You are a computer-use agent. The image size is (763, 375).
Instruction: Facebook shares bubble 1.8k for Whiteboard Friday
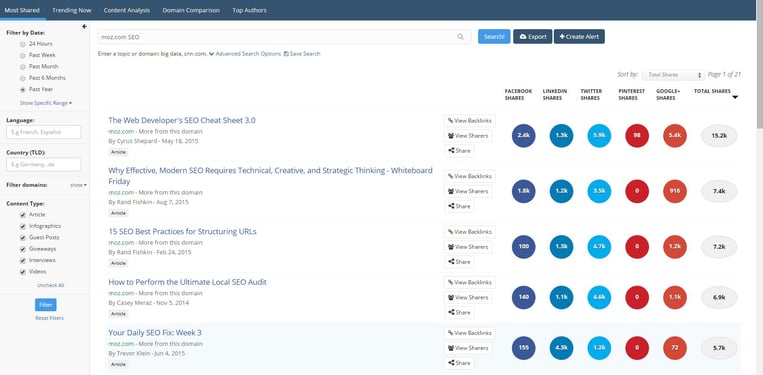[x=523, y=191]
